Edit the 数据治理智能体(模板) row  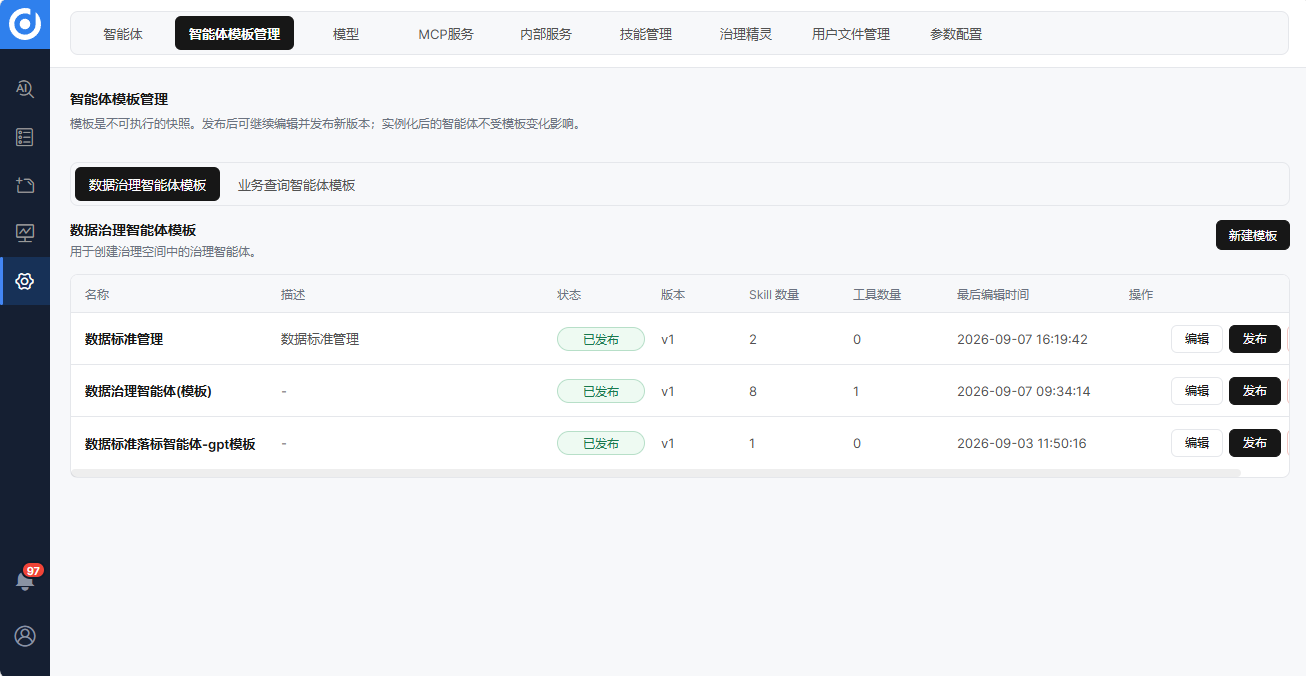point(1197,391)
